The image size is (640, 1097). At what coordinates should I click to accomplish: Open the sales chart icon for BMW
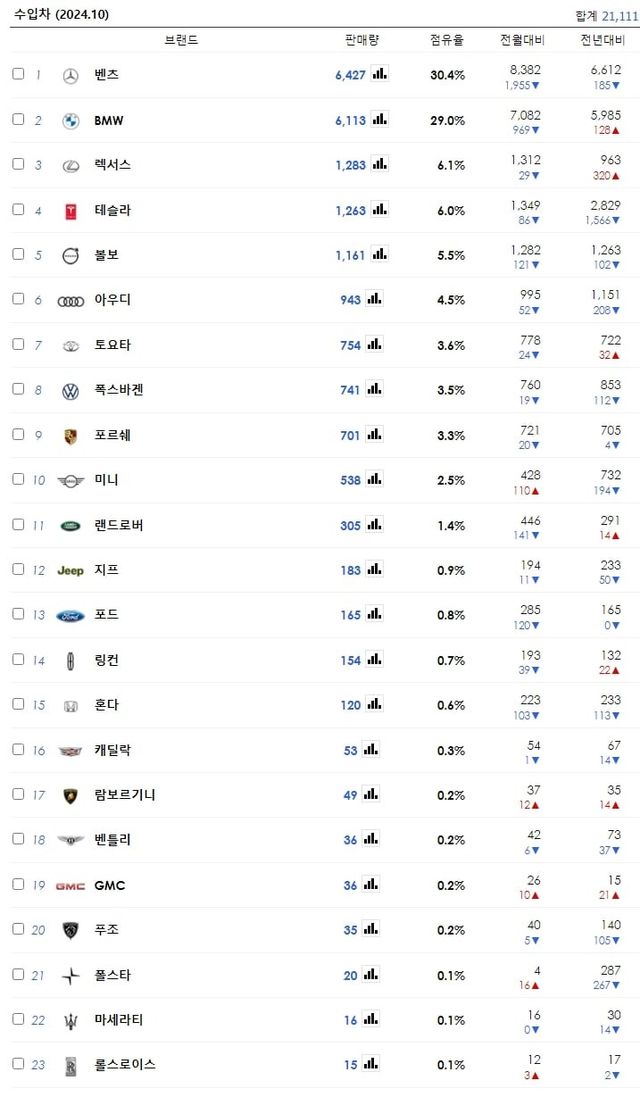379,119
